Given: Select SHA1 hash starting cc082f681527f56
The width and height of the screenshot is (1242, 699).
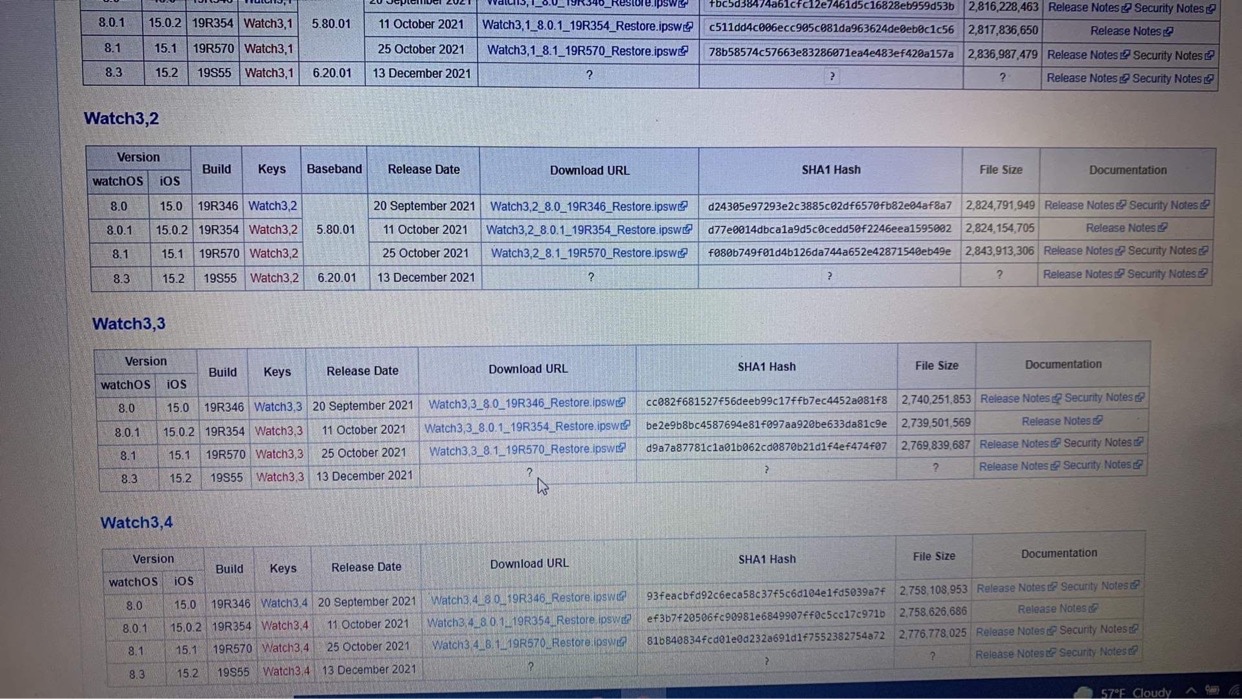Looking at the screenshot, I should point(766,401).
